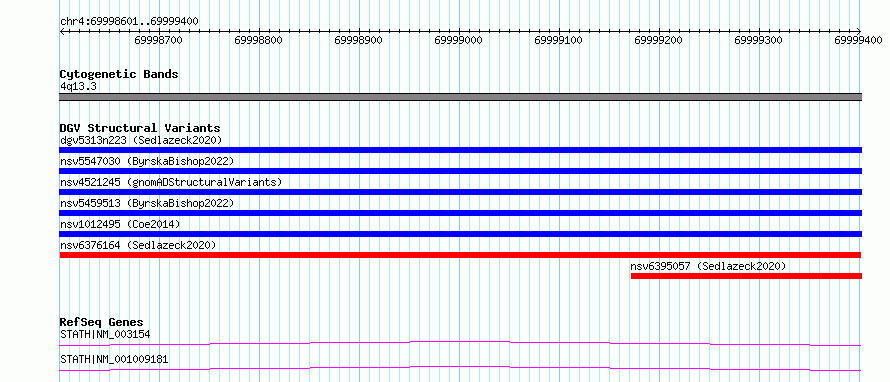Click the blue bar of nsv5547030

460,171
